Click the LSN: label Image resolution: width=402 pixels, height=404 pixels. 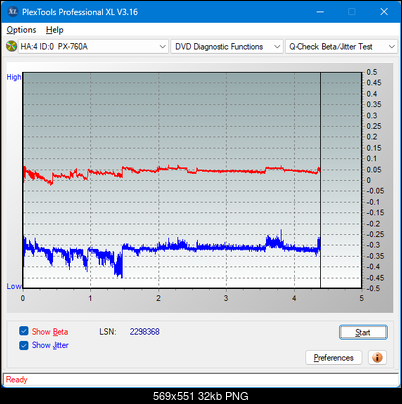[108, 332]
